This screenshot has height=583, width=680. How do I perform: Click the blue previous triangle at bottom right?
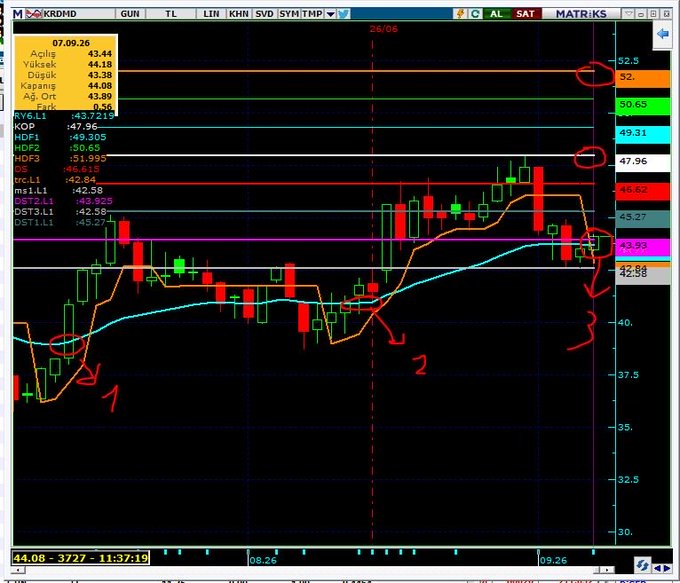point(657,568)
